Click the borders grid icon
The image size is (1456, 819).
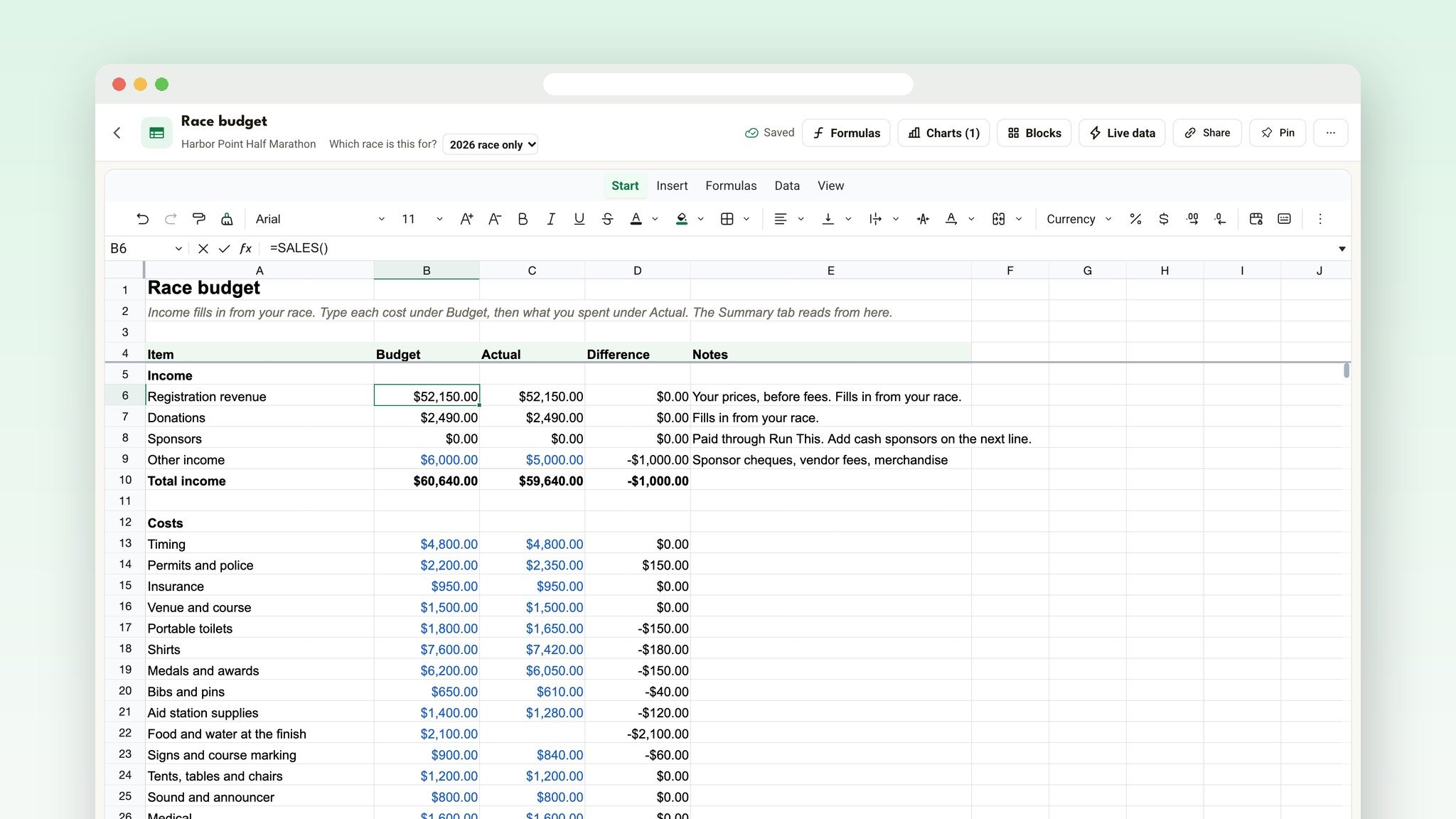click(x=727, y=219)
